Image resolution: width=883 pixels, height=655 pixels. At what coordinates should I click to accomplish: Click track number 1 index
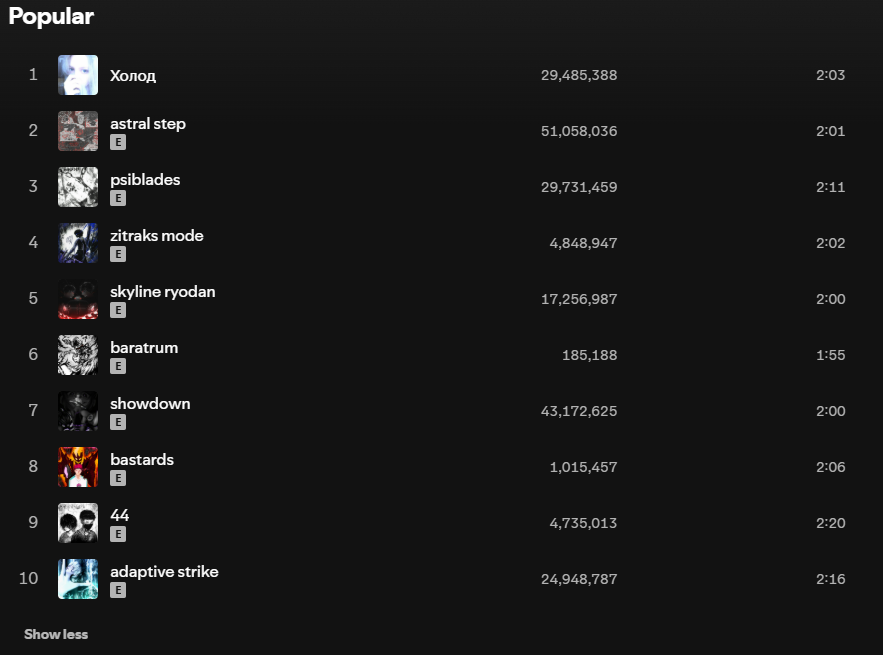tap(33, 74)
